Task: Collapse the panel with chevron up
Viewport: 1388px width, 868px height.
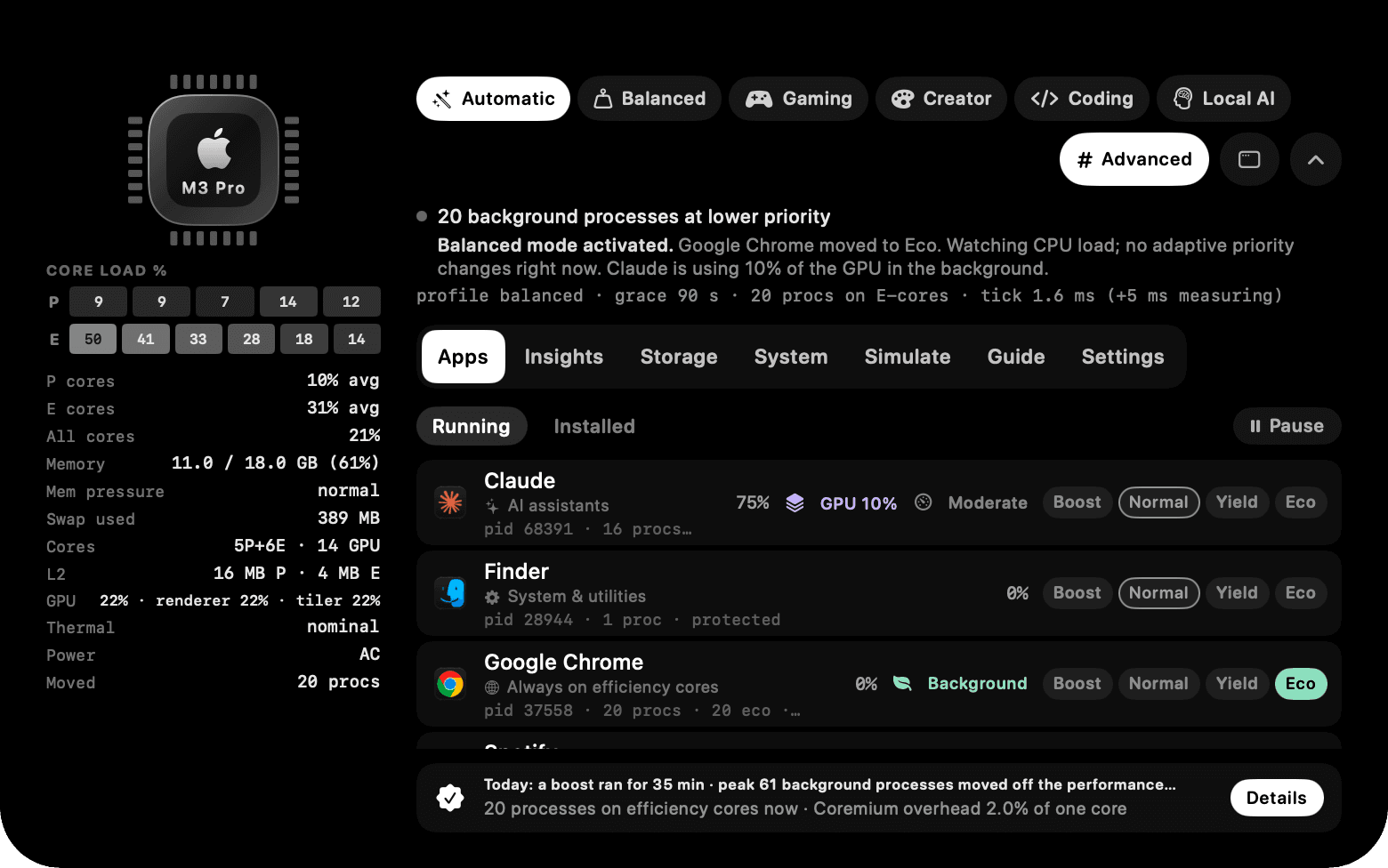Action: [1316, 159]
